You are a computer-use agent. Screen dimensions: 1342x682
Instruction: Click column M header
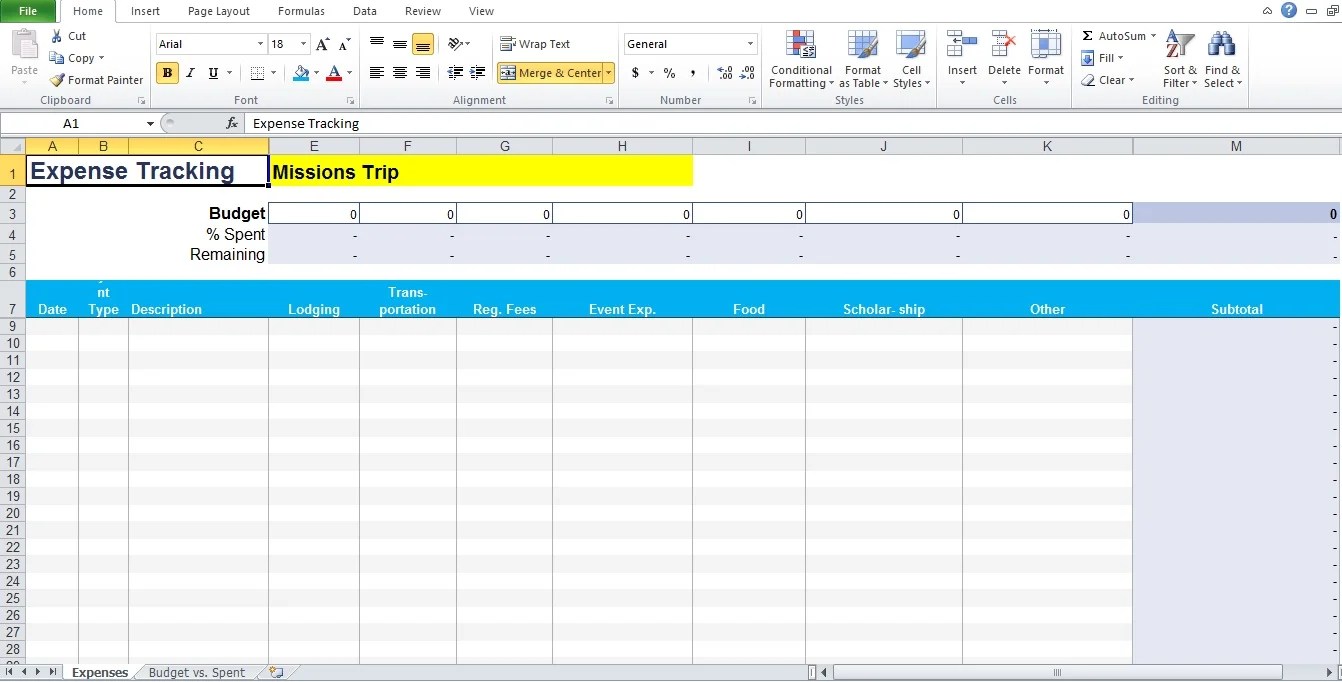pyautogui.click(x=1236, y=146)
